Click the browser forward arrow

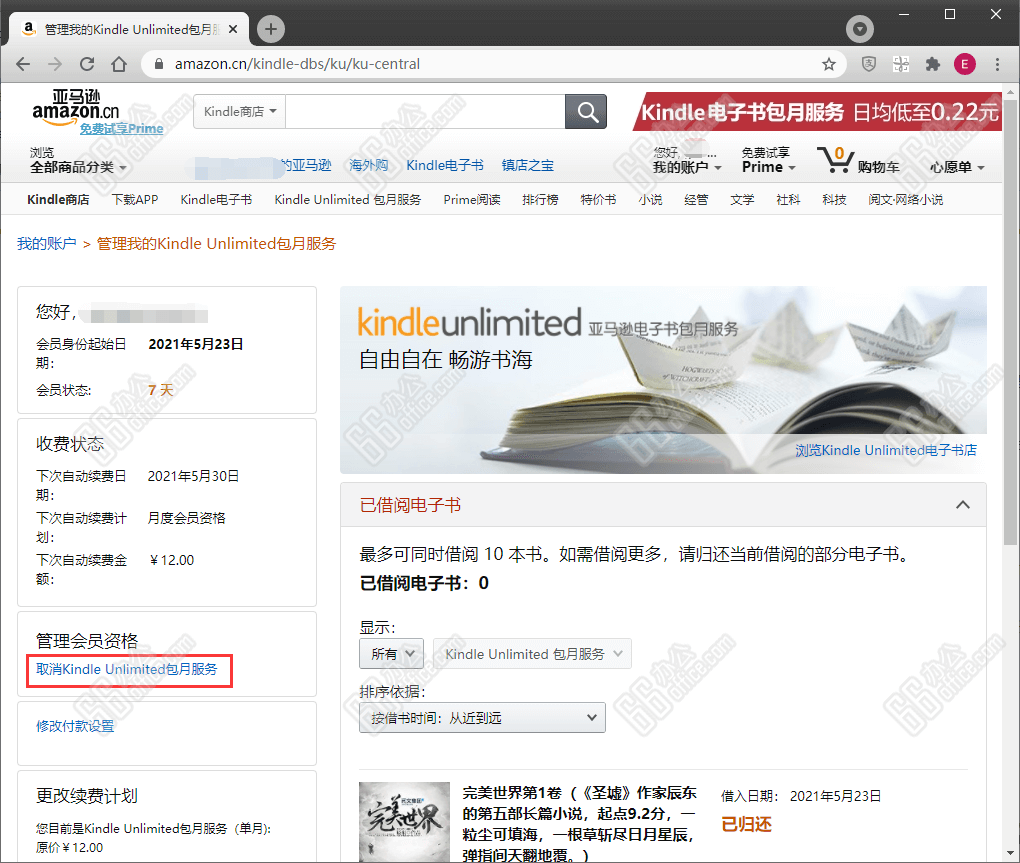[x=55, y=64]
